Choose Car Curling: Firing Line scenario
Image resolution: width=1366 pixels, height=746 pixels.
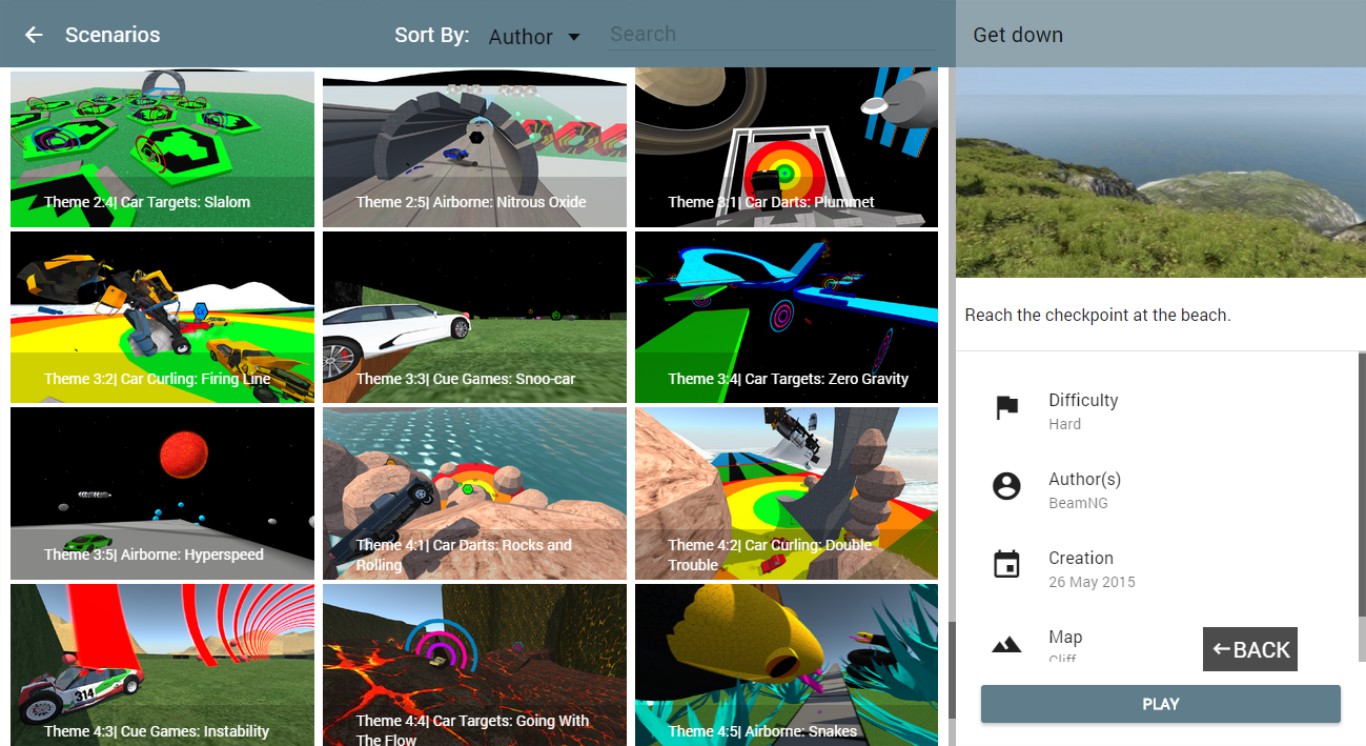click(162, 317)
